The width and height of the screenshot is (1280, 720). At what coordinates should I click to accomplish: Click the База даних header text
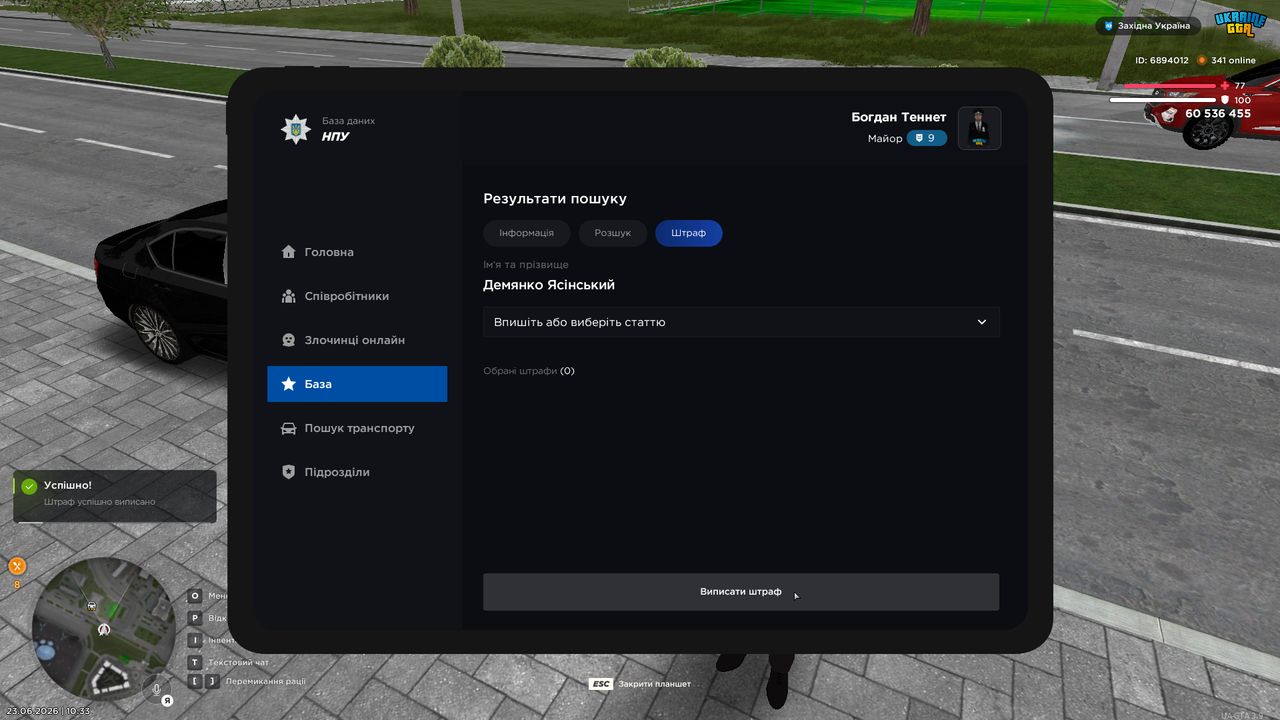pos(348,121)
